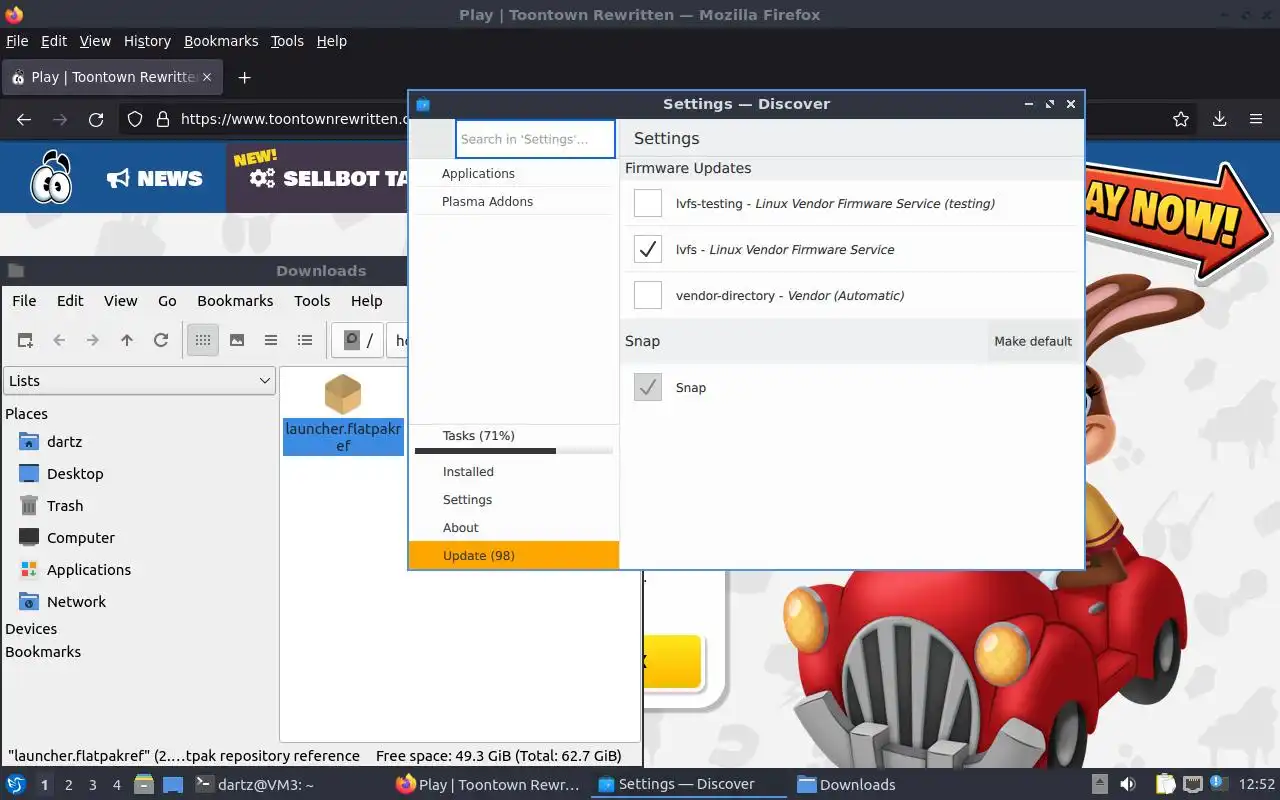Open Tasks (71%) progress entry
This screenshot has height=800, width=1280.
[x=514, y=440]
